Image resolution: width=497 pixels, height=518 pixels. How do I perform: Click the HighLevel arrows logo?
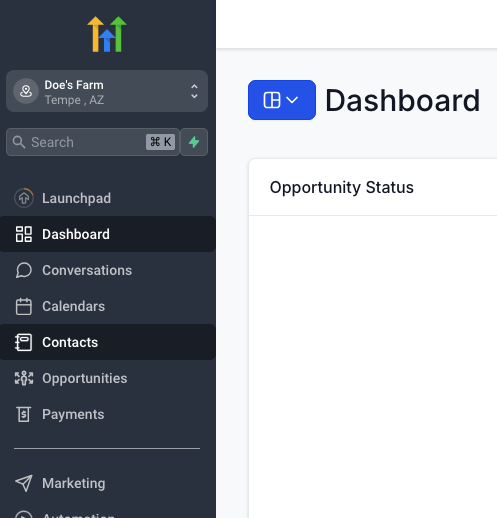click(107, 34)
